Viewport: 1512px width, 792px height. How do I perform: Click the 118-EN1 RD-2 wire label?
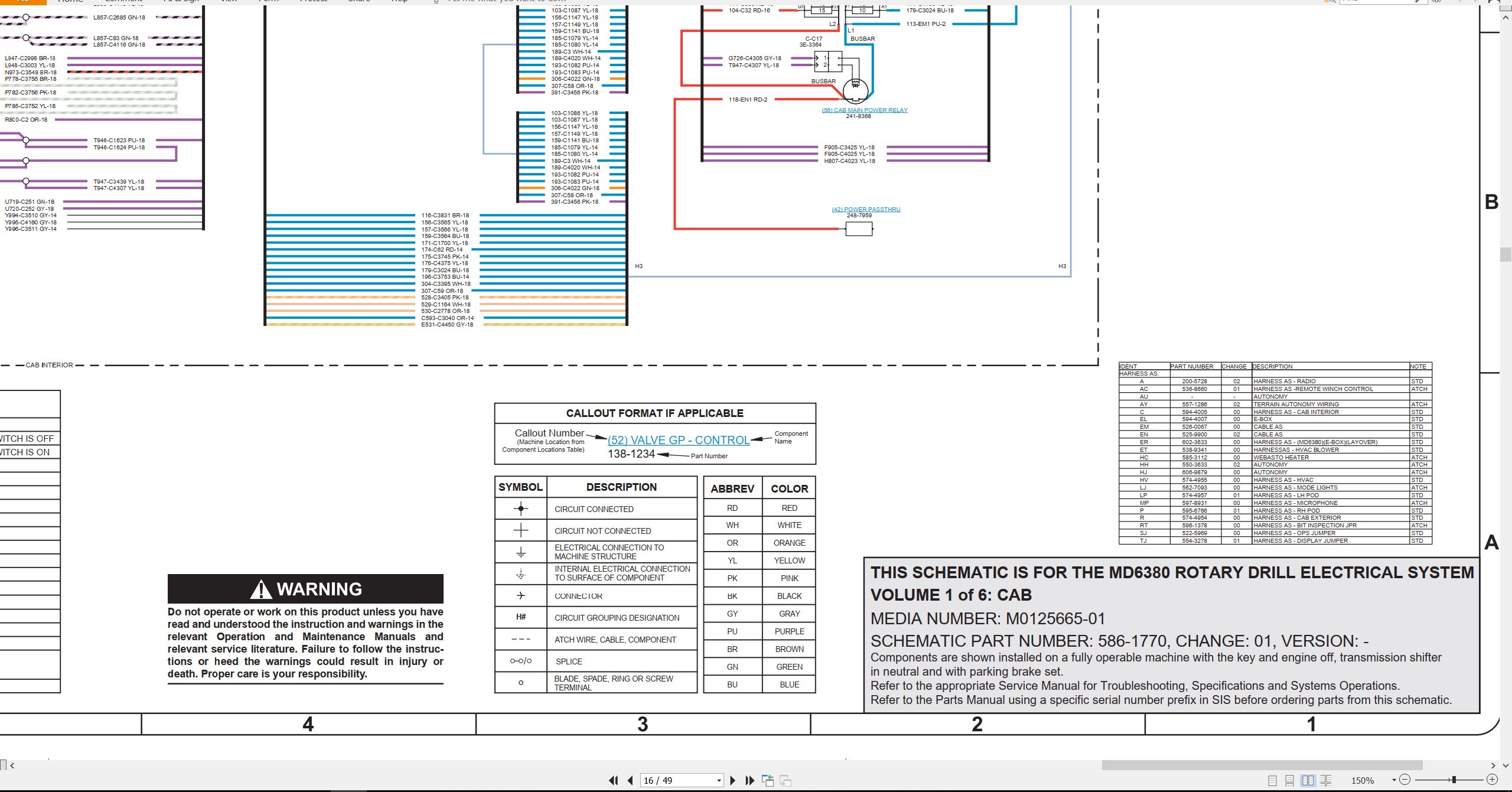click(748, 99)
